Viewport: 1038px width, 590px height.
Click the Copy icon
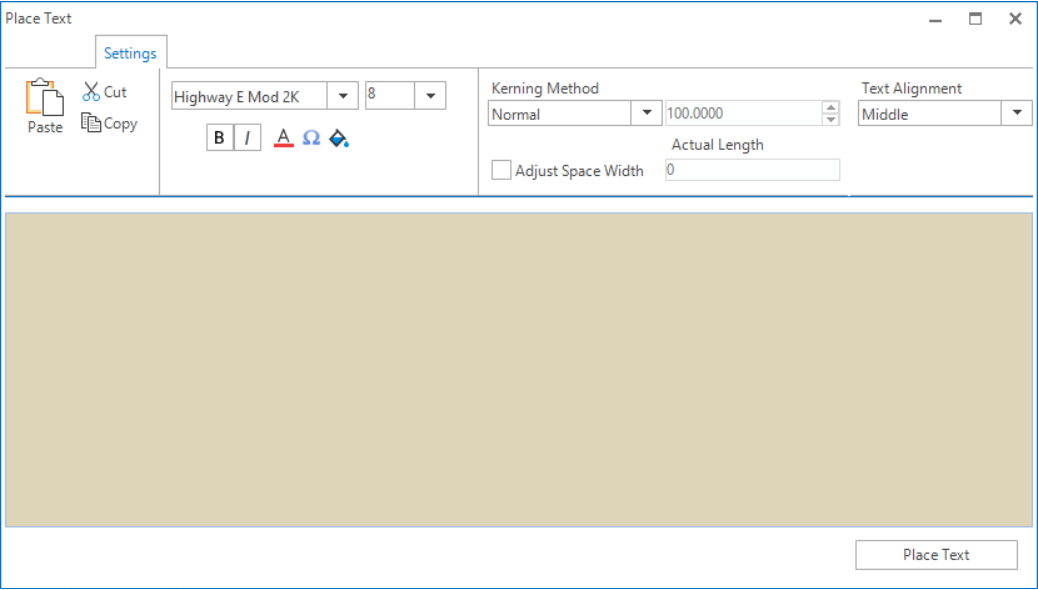91,124
